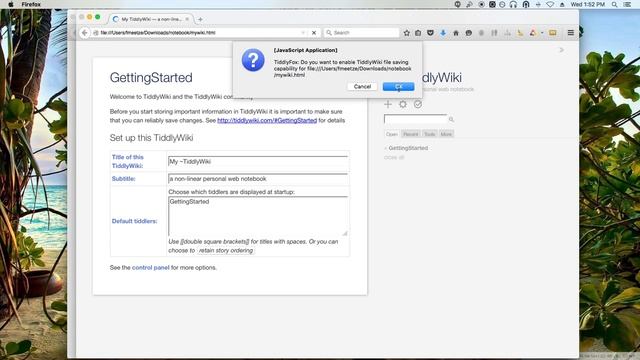Open Spotlight search in the menu bar

(614, 4)
